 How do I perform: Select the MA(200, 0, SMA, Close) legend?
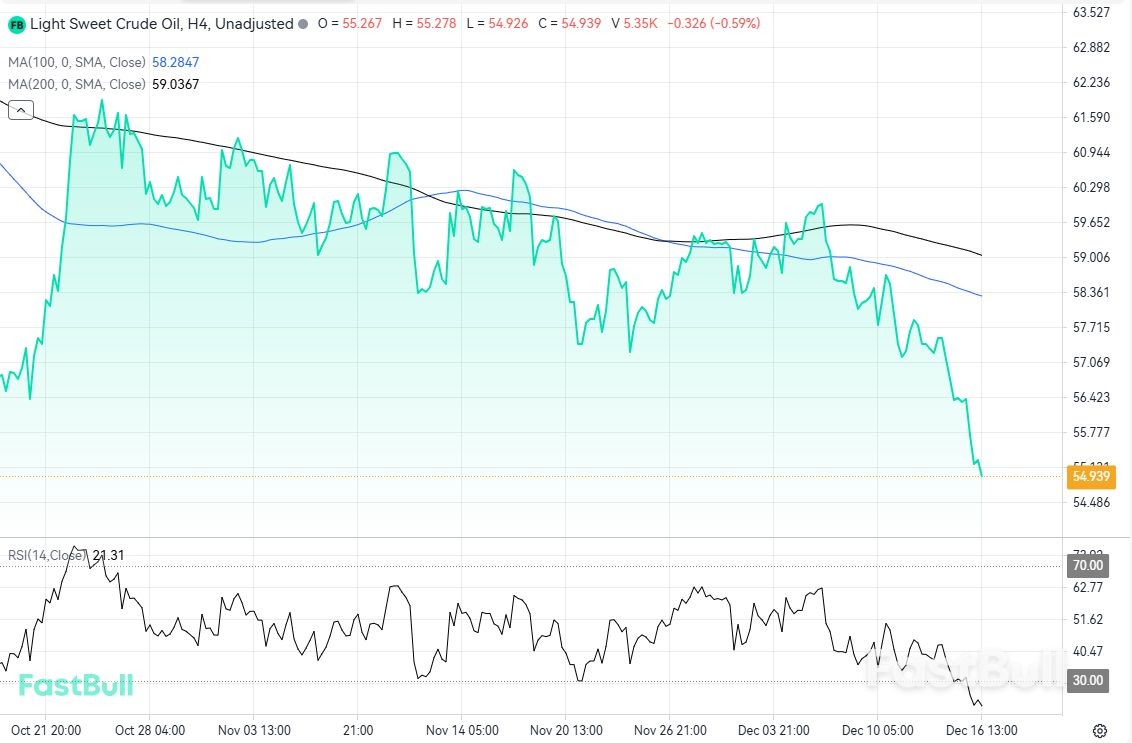tap(77, 84)
